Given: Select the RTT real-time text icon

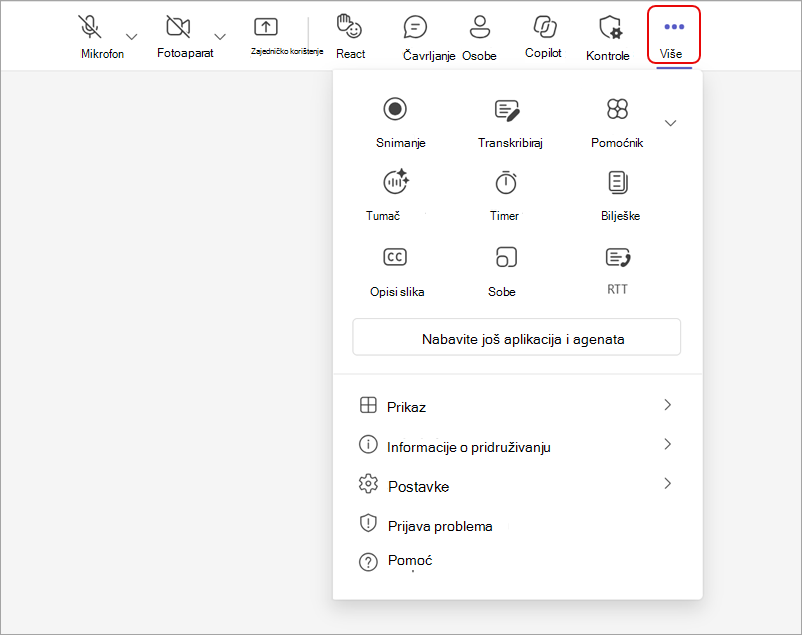Looking at the screenshot, I should click(618, 257).
